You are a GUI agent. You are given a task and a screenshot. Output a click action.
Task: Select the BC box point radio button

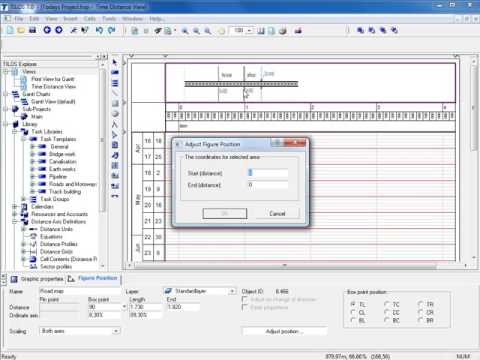(387, 320)
